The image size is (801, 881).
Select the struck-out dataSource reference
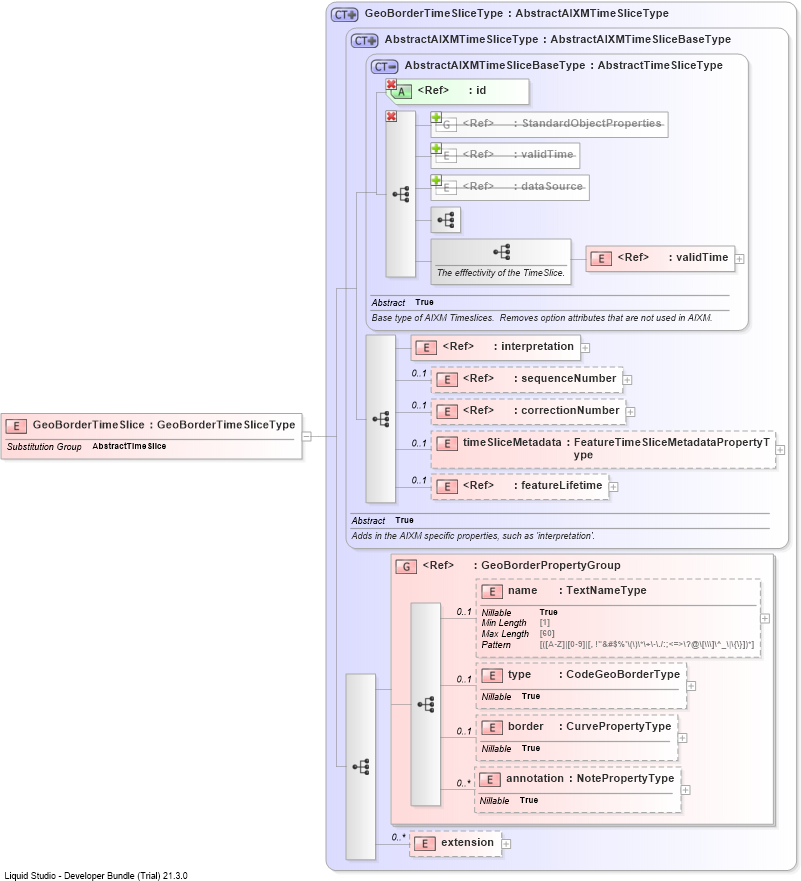(x=510, y=187)
